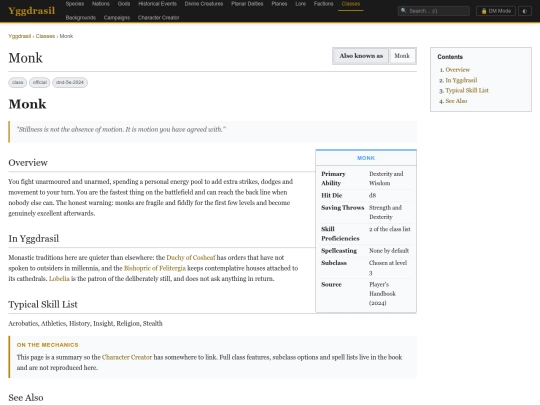The width and height of the screenshot is (540, 405).
Task: Click the In Yggdrasil section heading
Action: point(33,239)
